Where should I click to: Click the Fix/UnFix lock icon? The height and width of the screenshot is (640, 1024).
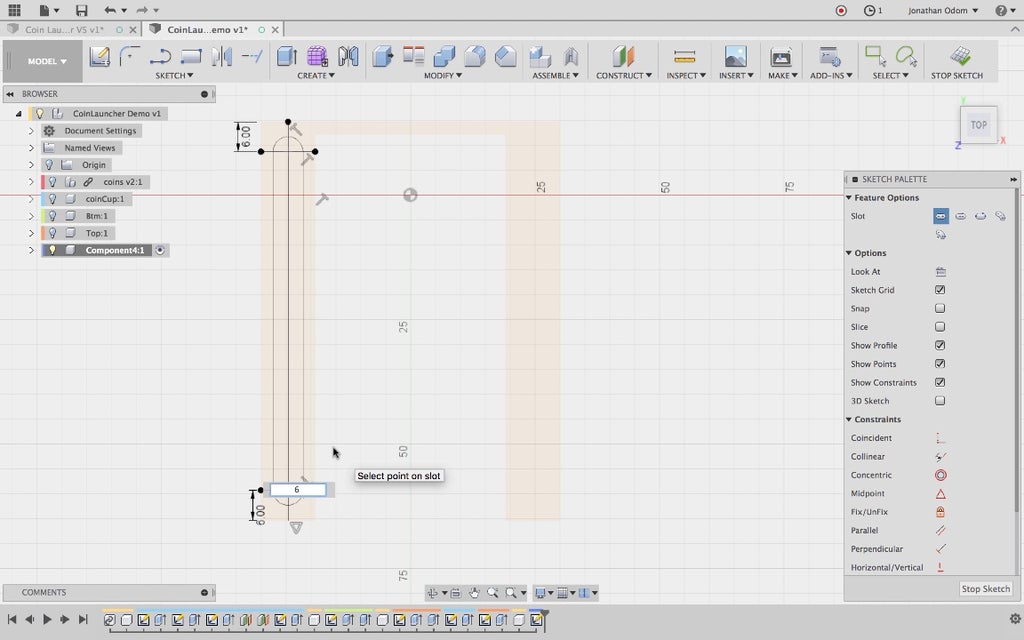940,512
